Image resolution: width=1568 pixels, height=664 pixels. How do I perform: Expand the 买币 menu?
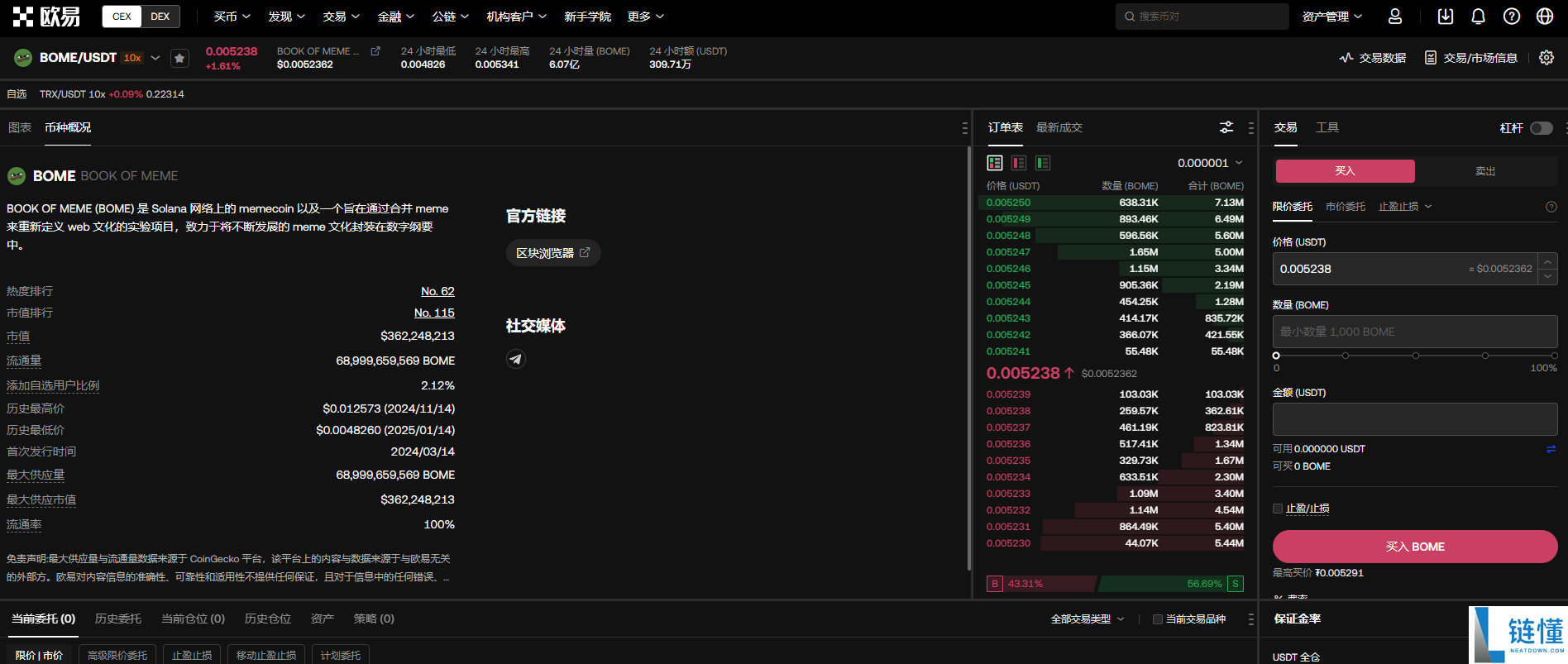click(x=232, y=17)
